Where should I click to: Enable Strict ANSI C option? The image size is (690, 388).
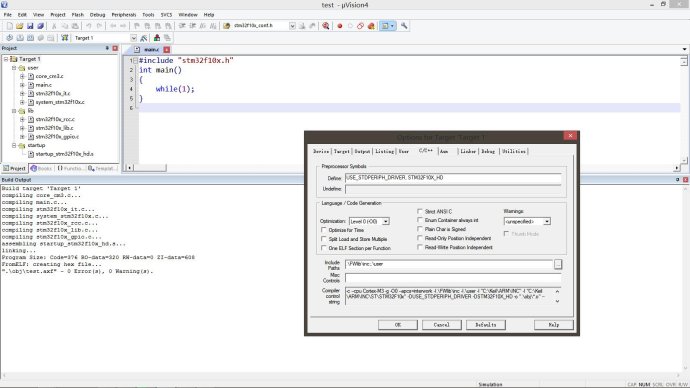[420, 211]
